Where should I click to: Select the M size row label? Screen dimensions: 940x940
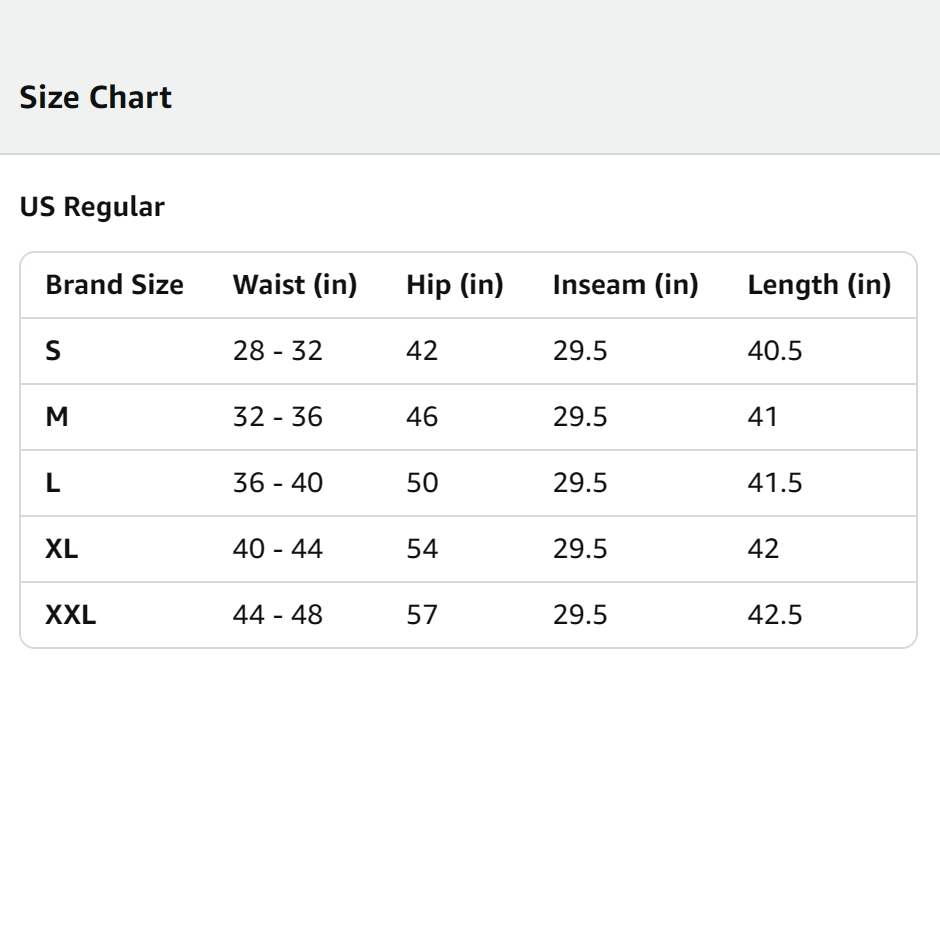57,417
